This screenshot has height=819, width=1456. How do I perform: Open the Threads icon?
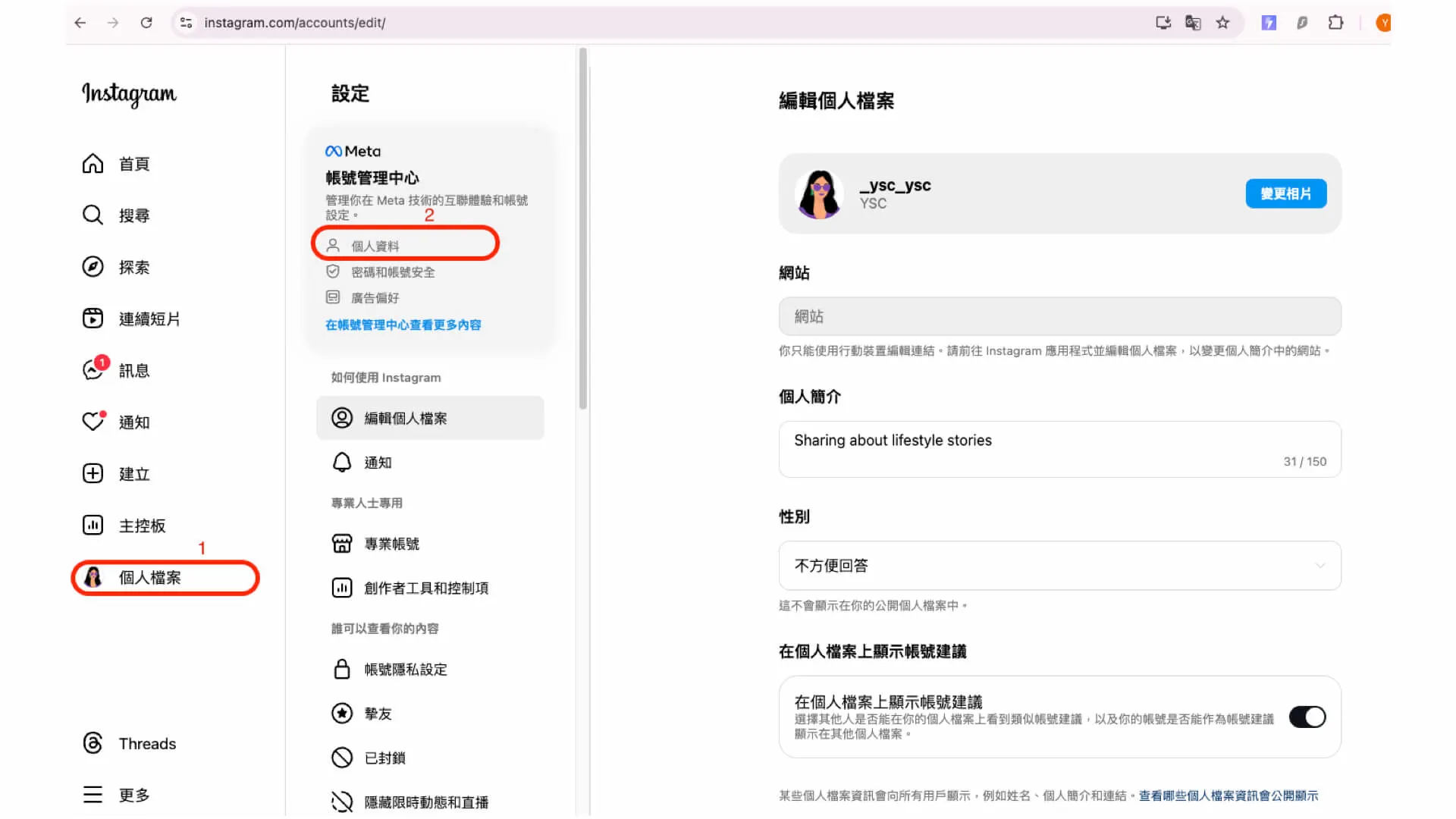[93, 743]
